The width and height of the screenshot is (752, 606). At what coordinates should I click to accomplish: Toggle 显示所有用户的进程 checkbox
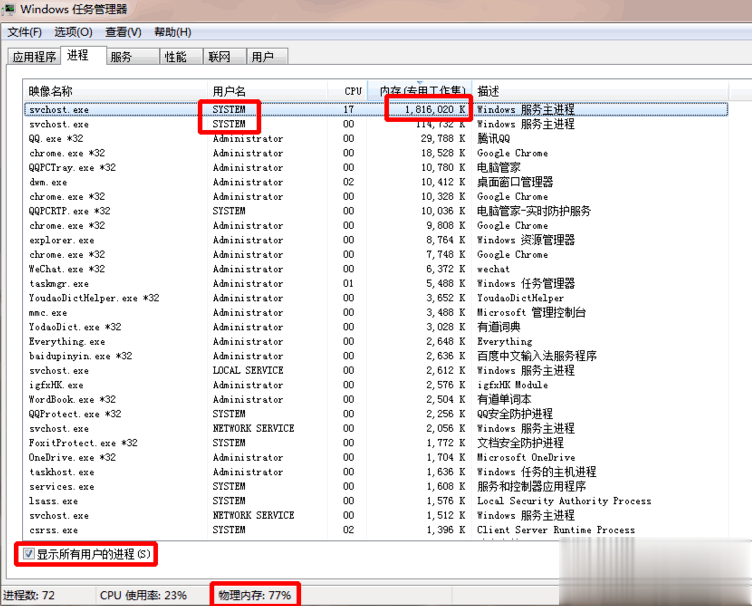coord(28,554)
